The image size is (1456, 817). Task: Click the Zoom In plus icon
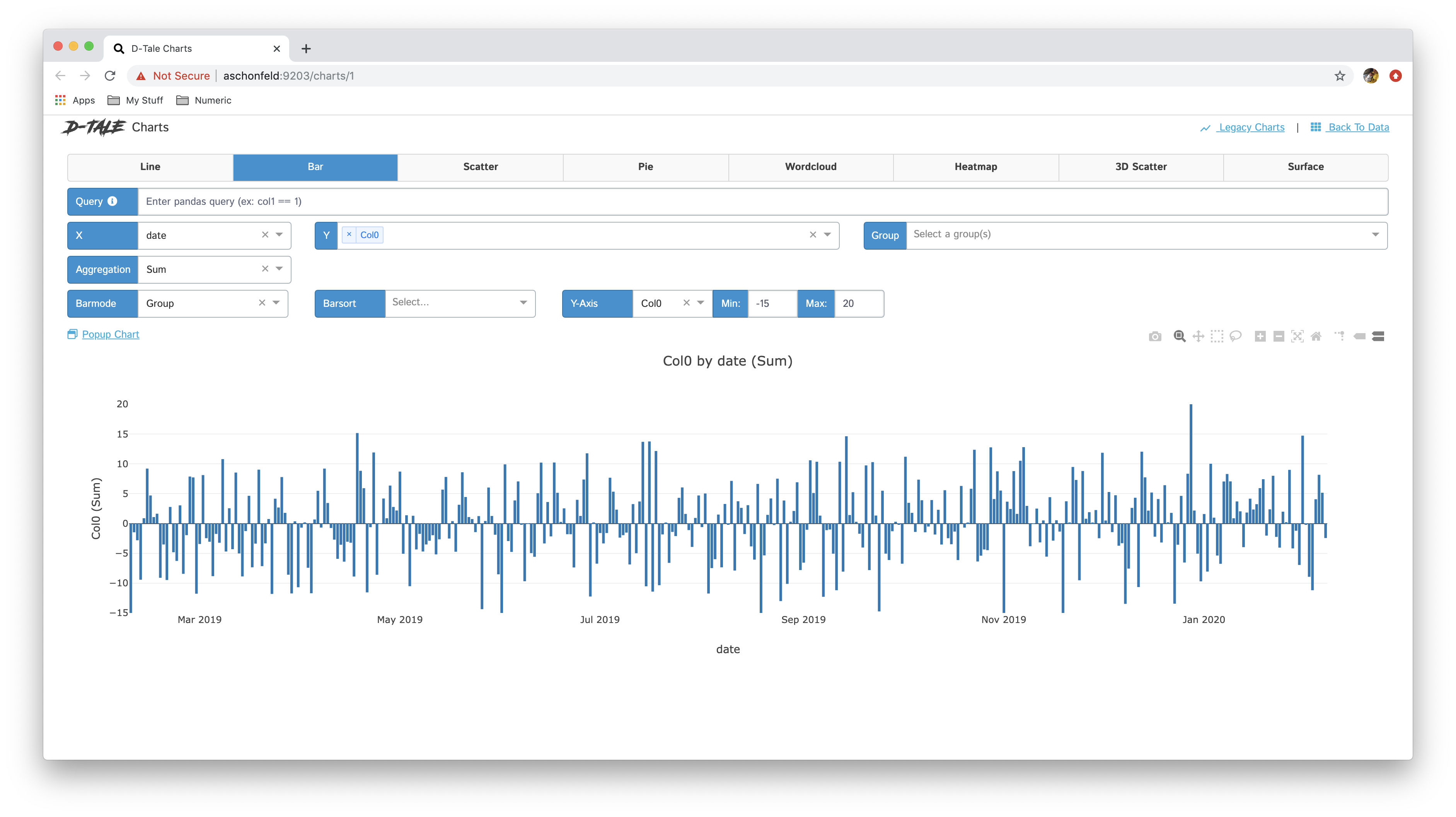coord(1260,336)
